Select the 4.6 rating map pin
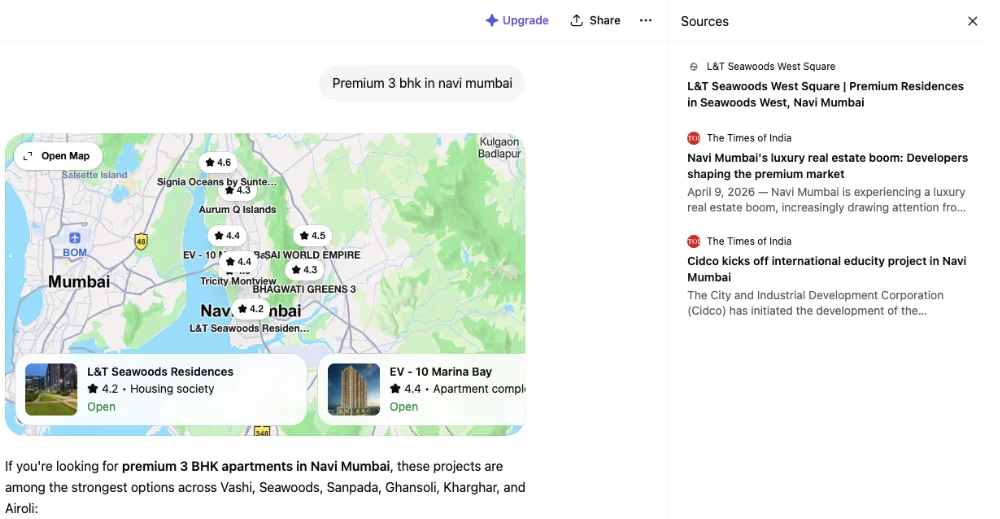This screenshot has width=1000, height=519. tap(217, 163)
